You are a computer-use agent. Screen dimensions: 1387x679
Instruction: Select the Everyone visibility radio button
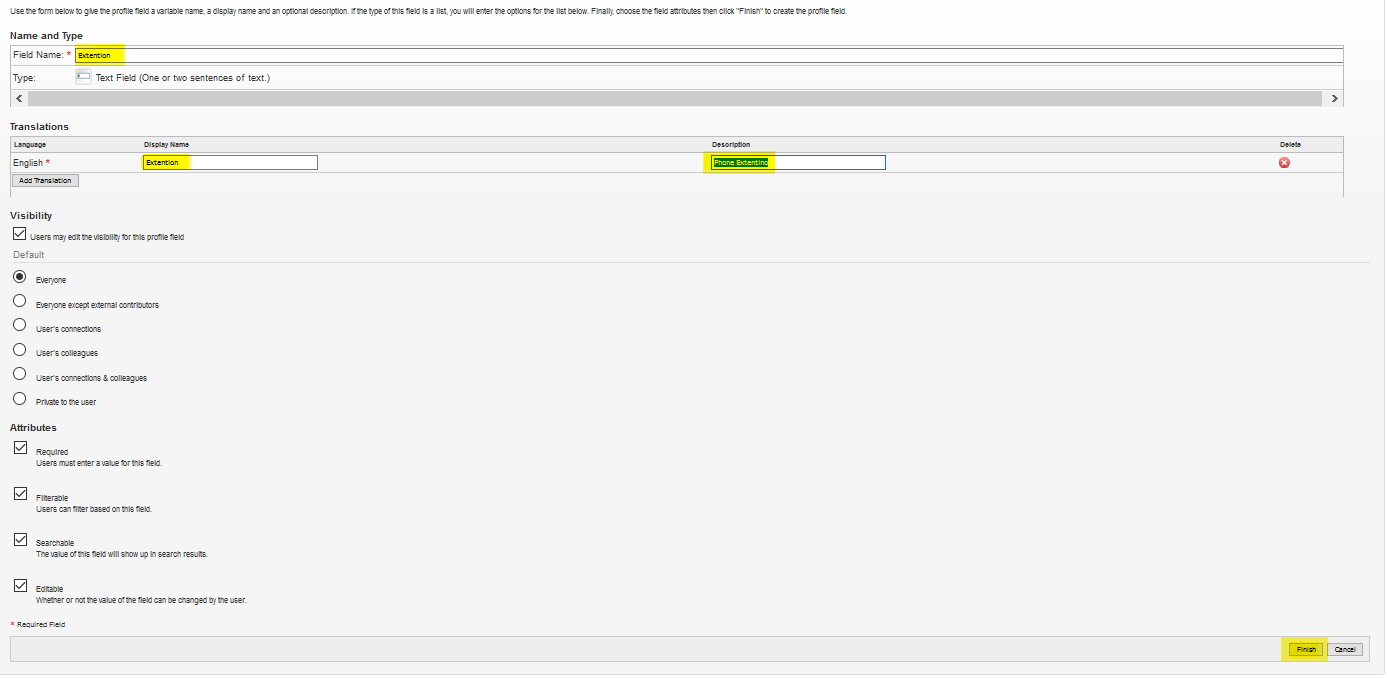[20, 277]
